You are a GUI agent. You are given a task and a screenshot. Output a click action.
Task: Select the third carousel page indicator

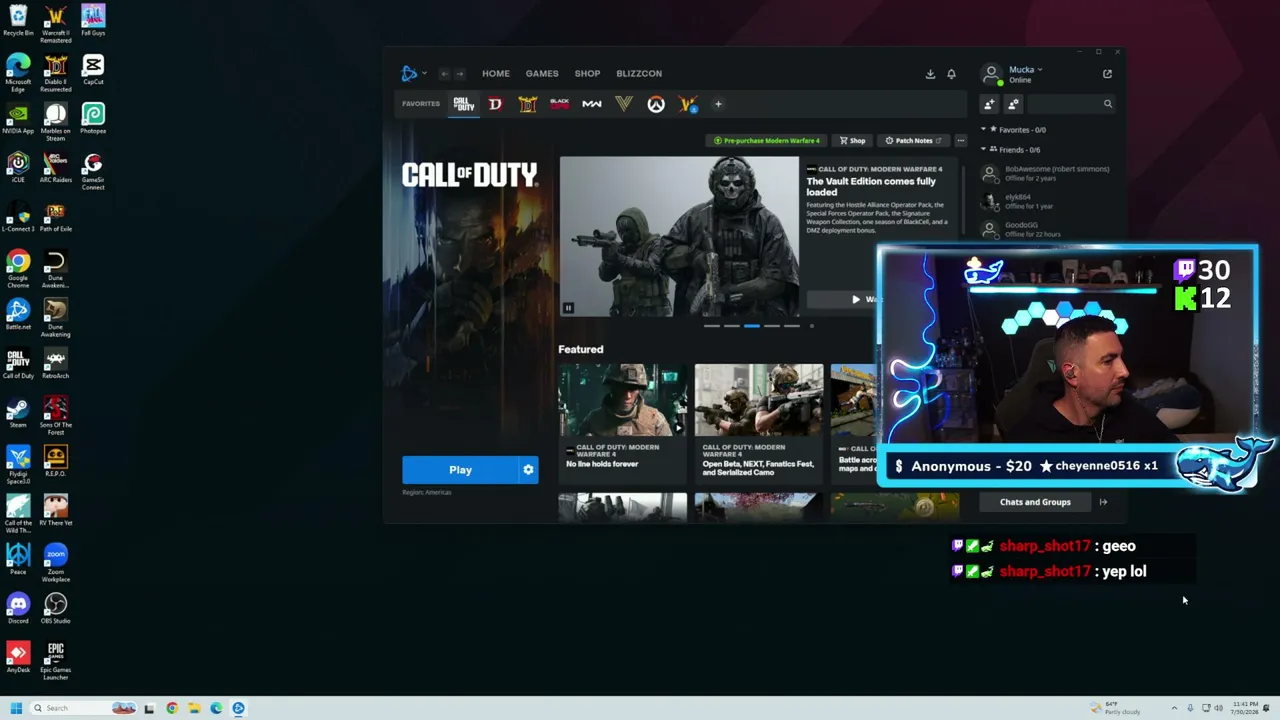click(751, 326)
